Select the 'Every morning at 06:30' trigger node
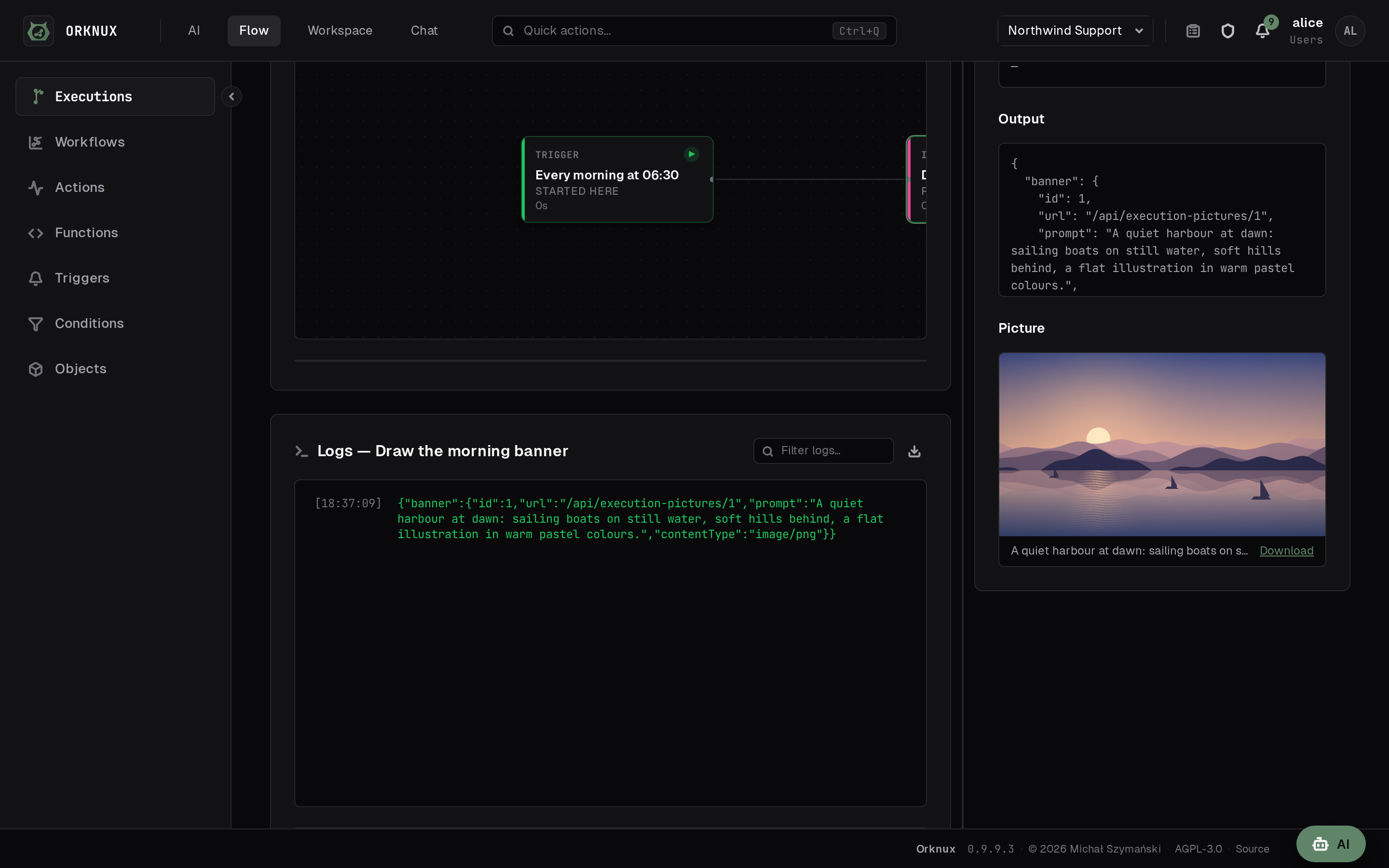 [x=617, y=179]
